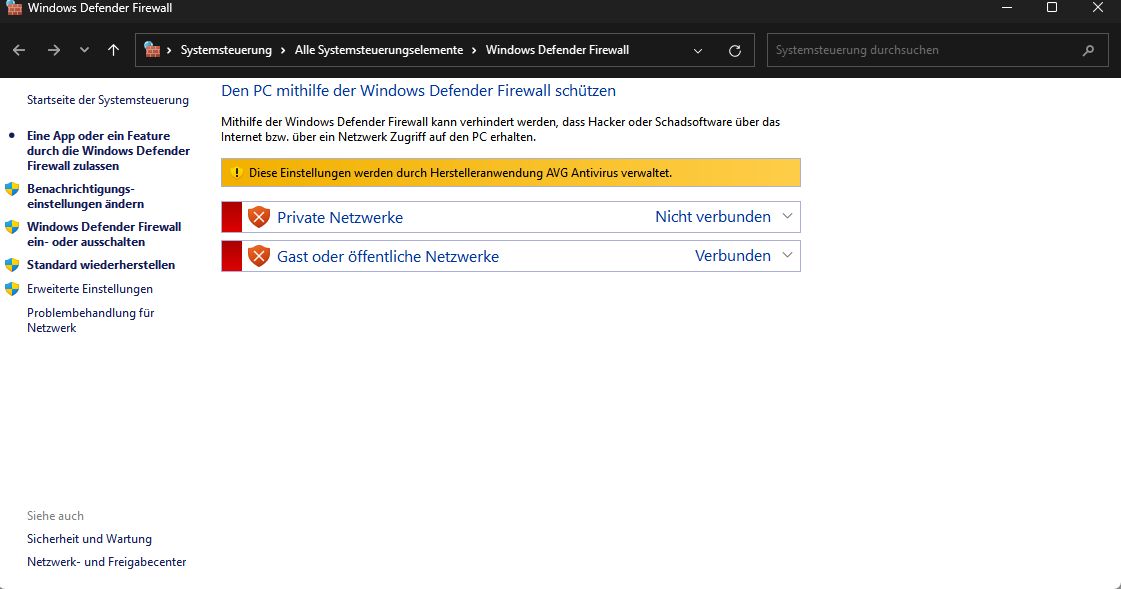Minimize the Windows Defender Firewall window
Image resolution: width=1121 pixels, height=589 pixels.
coord(1007,8)
